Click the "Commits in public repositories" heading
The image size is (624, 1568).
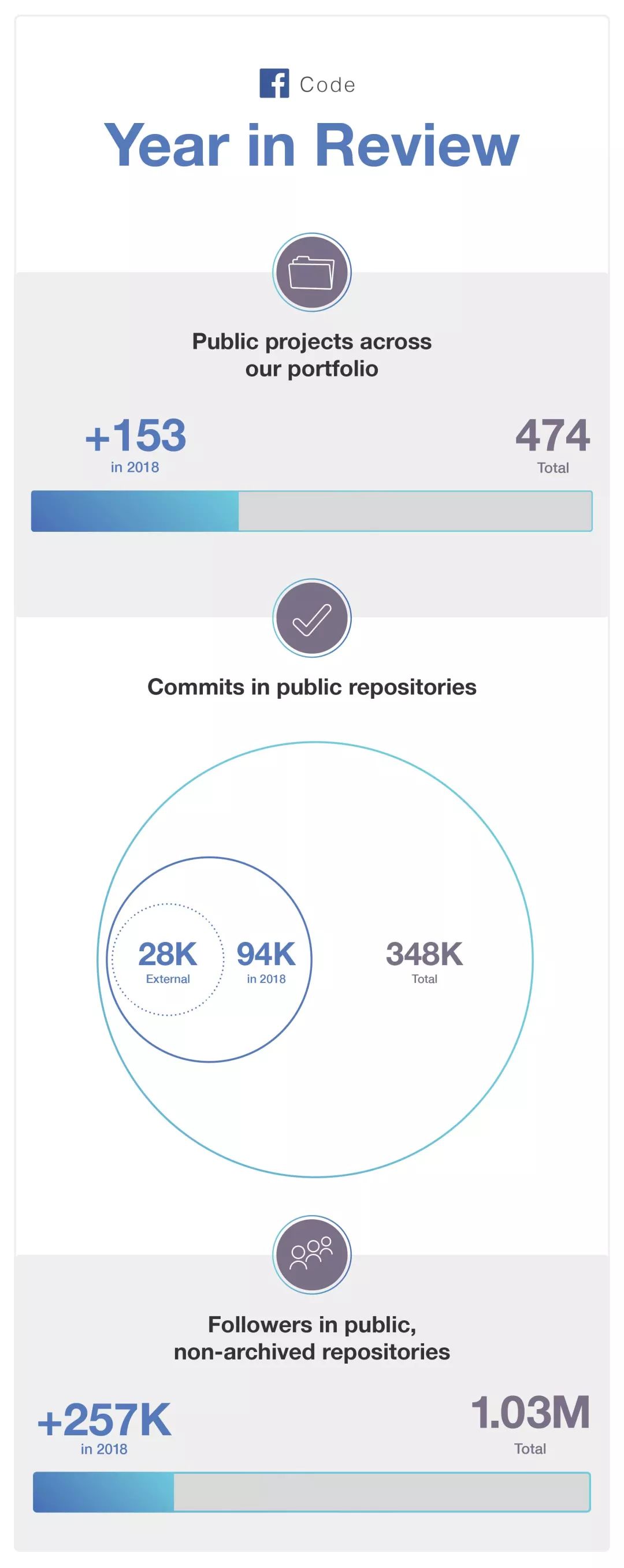tap(311, 687)
